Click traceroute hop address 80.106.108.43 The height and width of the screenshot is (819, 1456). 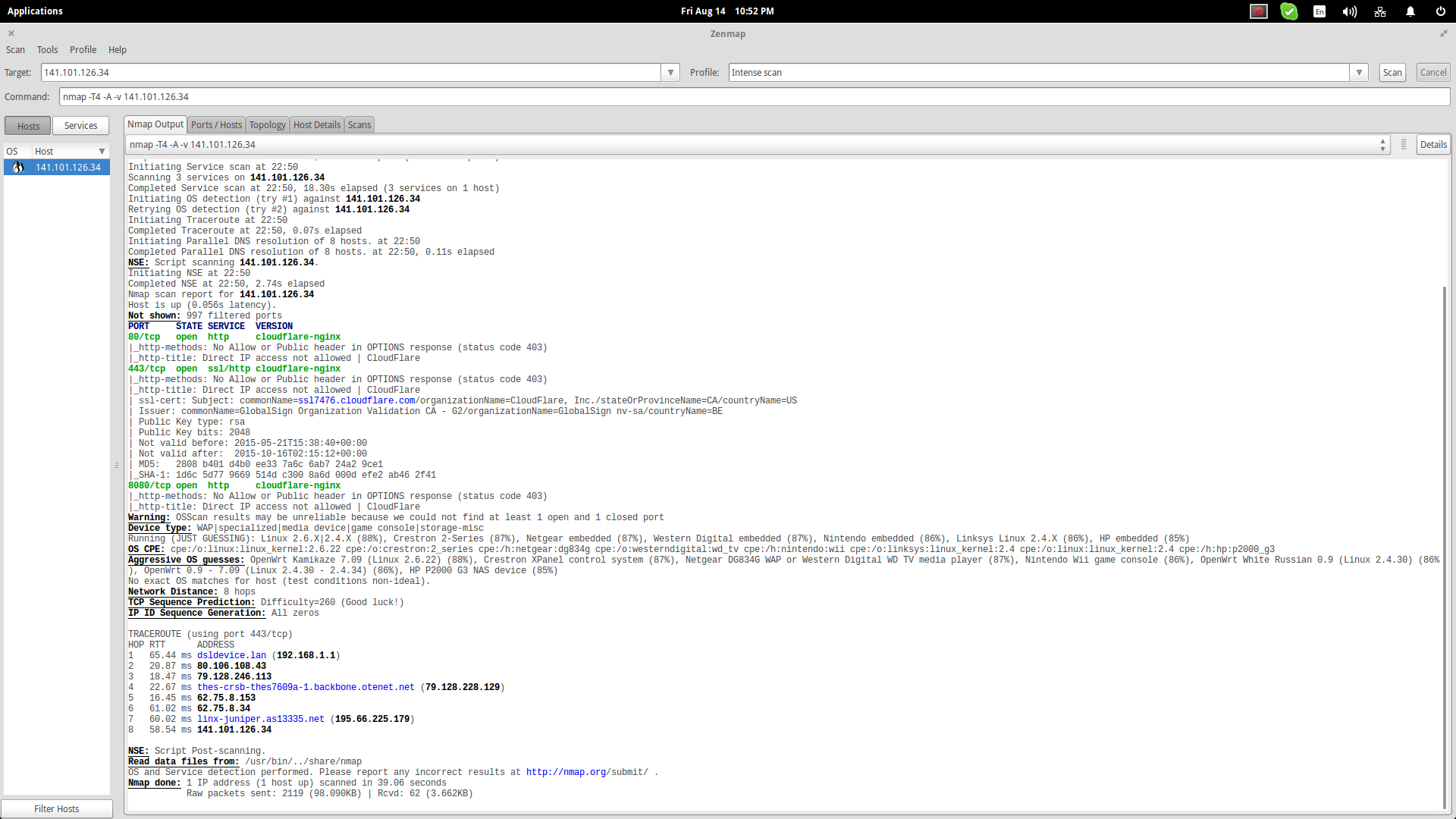point(231,667)
